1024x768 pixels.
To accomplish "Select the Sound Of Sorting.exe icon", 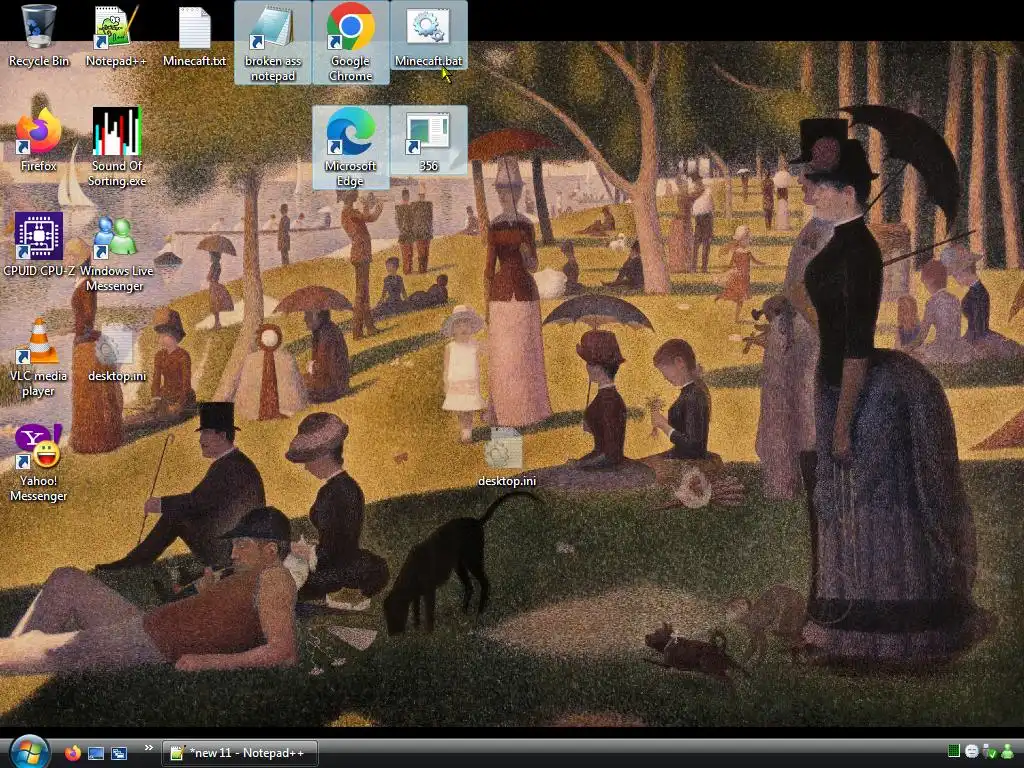I will click(116, 147).
